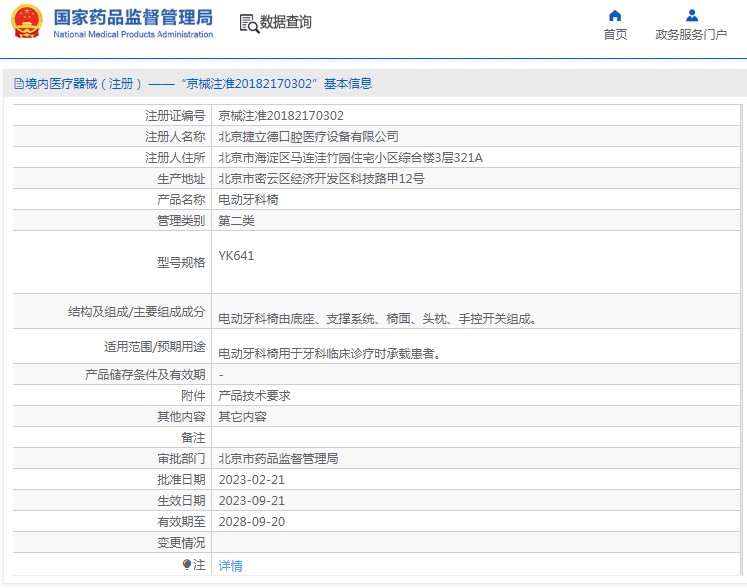Click the 注册人名称 label
The image size is (747, 588).
click(175, 137)
